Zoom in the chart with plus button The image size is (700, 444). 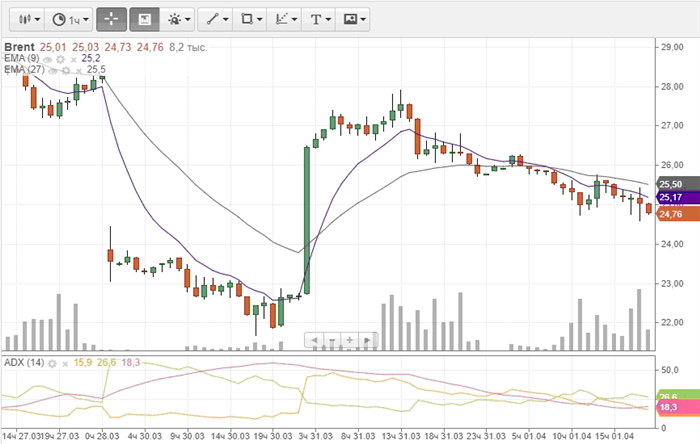350,340
